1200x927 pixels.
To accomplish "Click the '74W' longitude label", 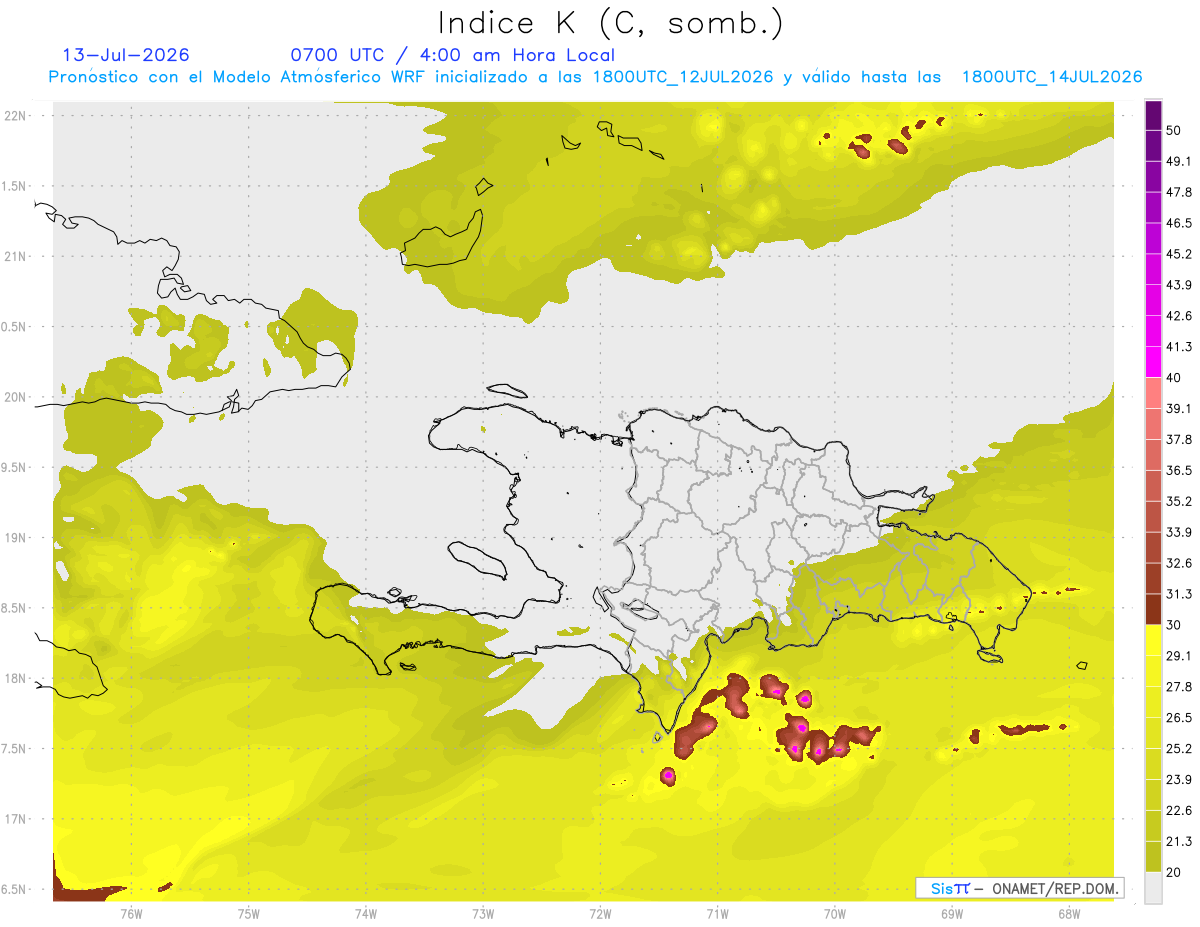I will click(x=366, y=914).
